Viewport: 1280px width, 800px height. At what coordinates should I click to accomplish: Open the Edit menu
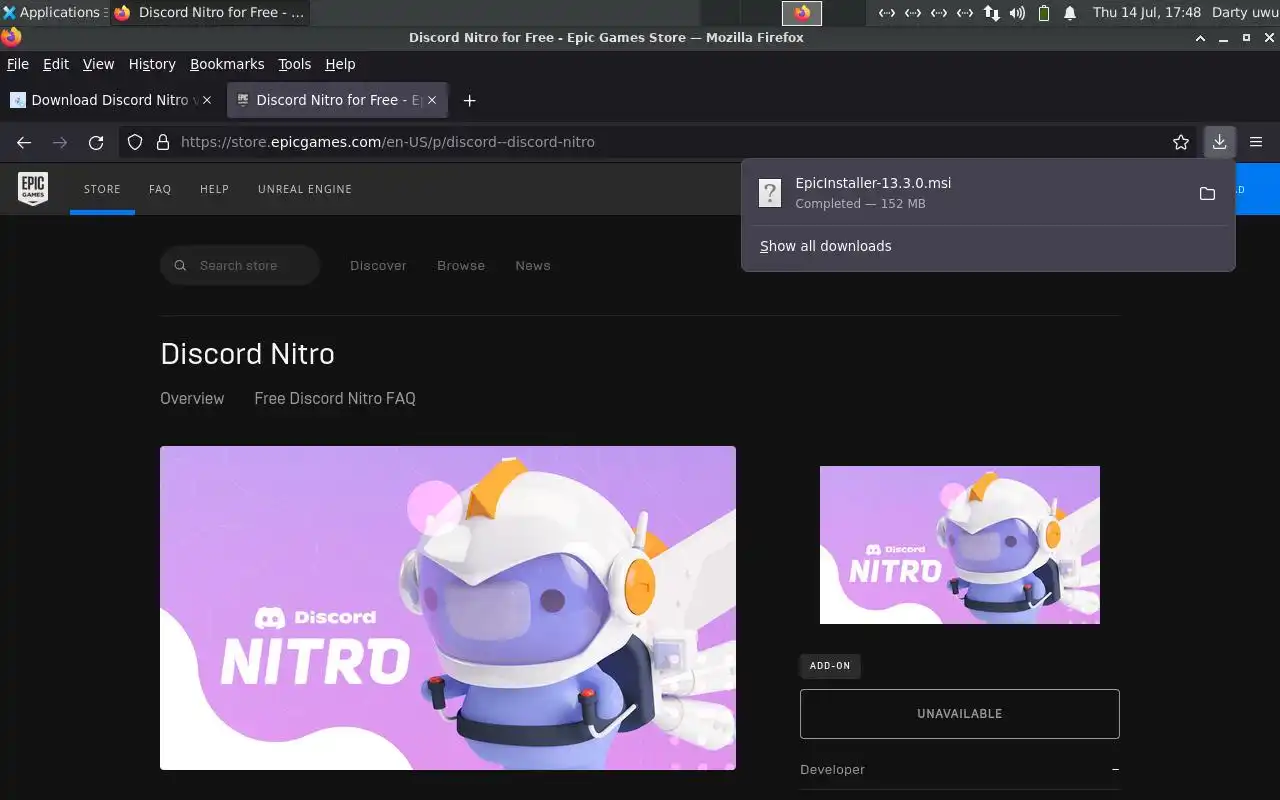pos(56,64)
